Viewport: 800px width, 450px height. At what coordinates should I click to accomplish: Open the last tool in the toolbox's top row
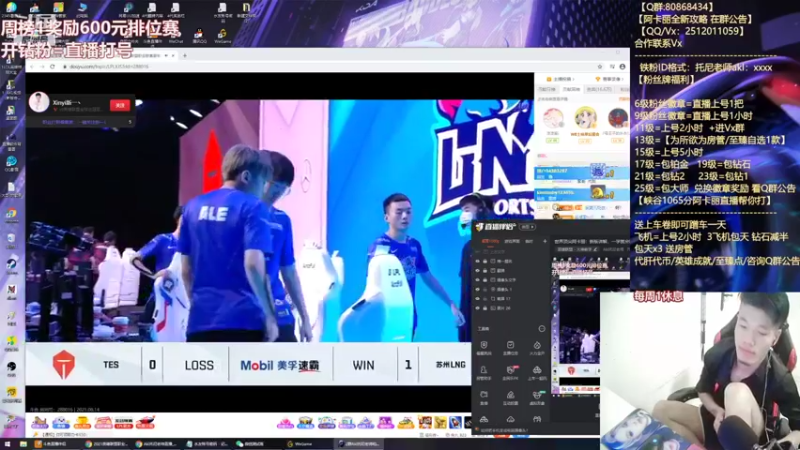[537, 348]
